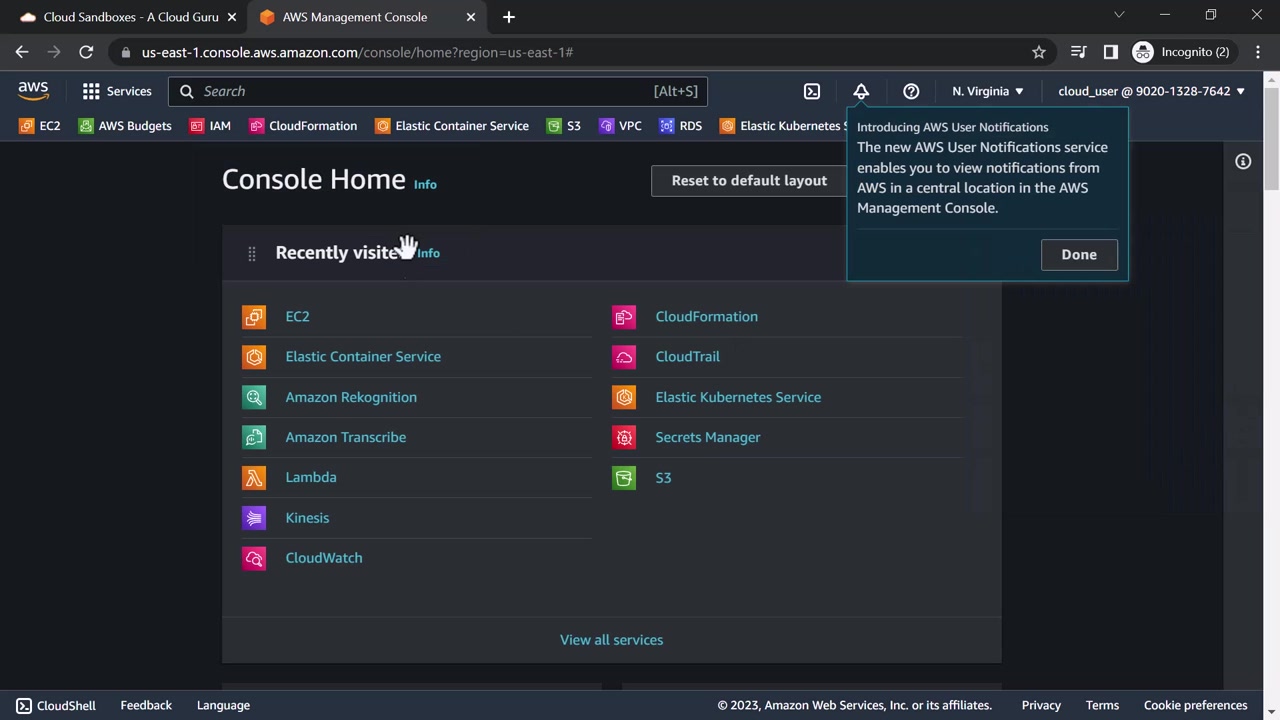This screenshot has height=720, width=1280.
Task: Open Feedback in the footer
Action: click(x=146, y=705)
